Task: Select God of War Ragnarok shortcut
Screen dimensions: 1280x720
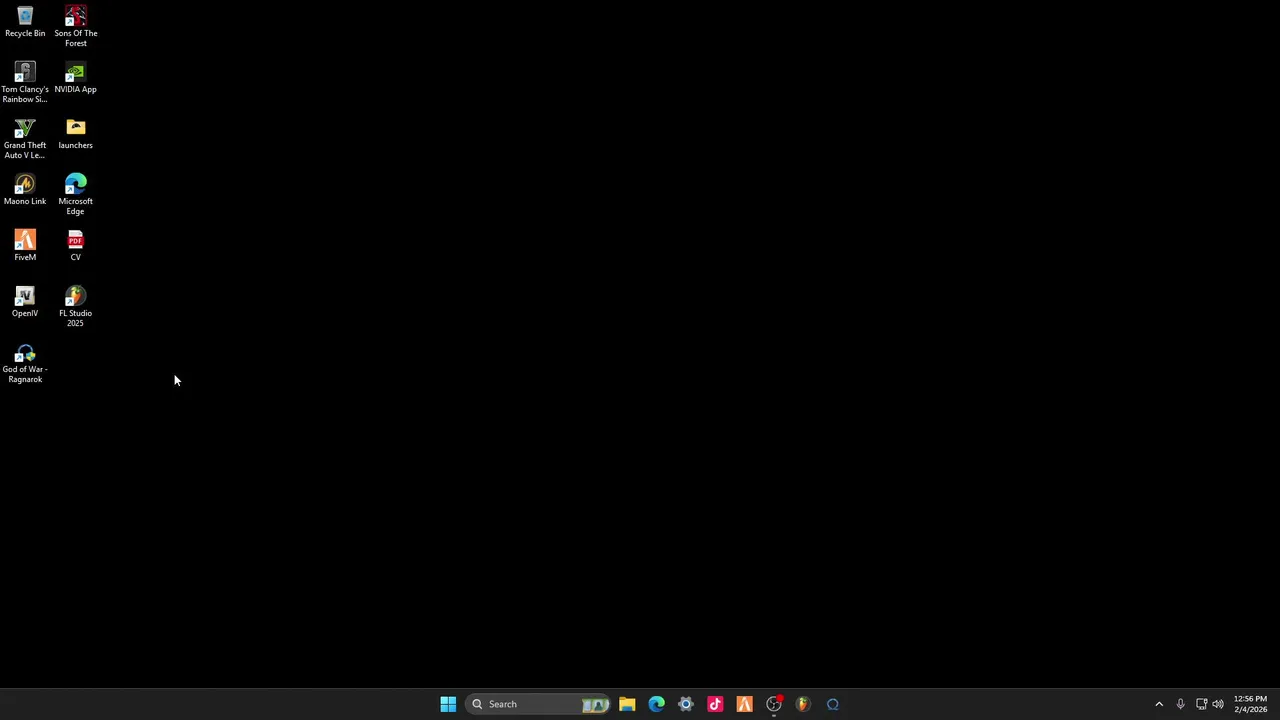Action: (25, 362)
